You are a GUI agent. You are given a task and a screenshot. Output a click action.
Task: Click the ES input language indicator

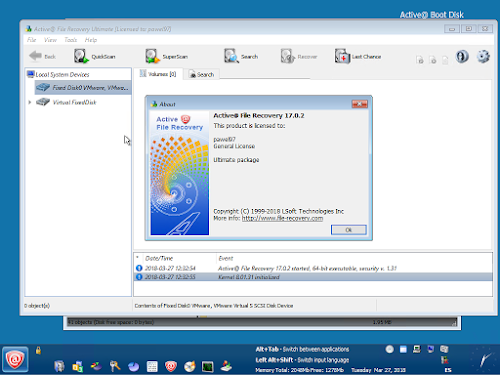coord(448,370)
